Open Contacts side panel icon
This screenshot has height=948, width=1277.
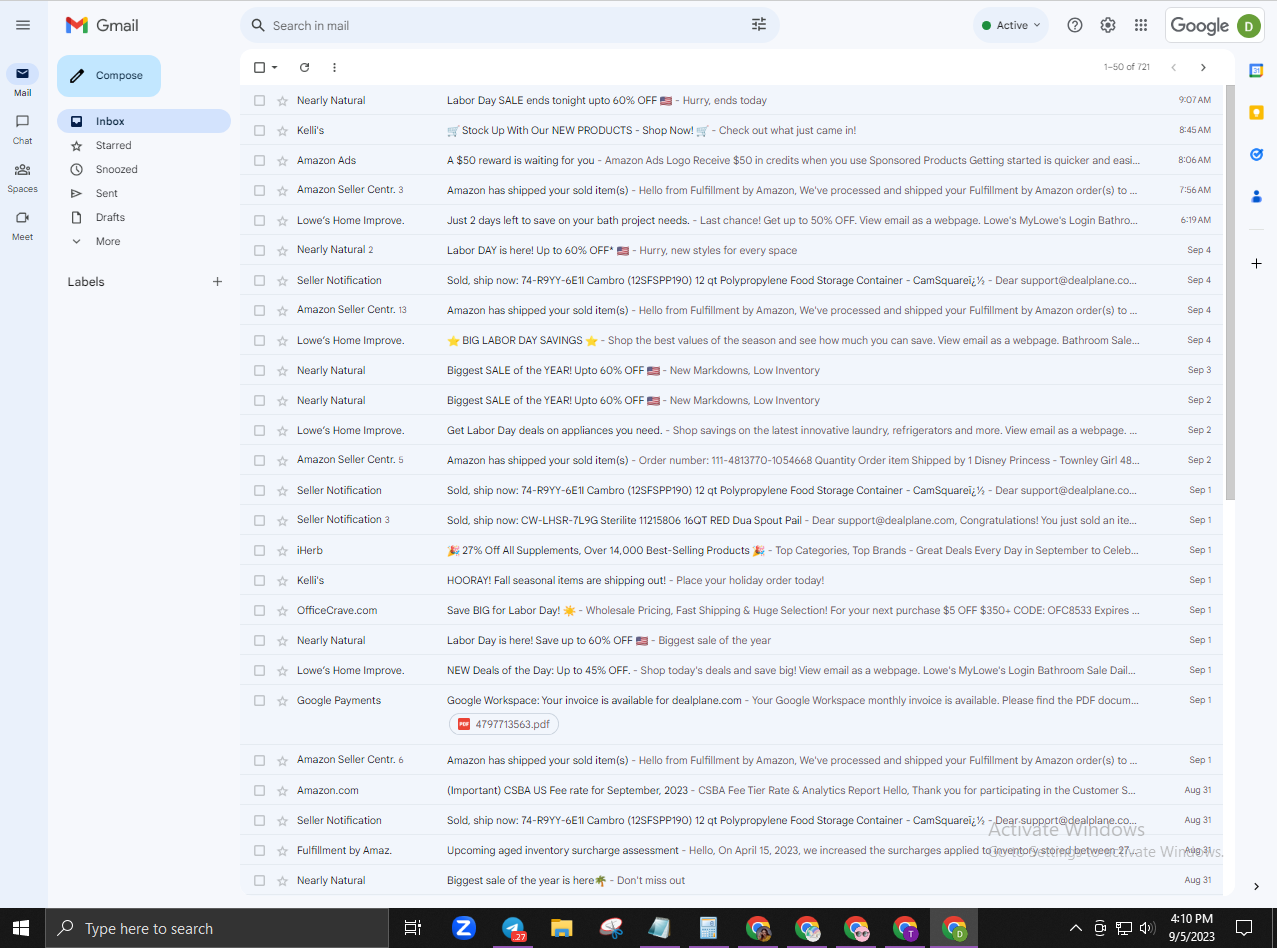pos(1256,196)
